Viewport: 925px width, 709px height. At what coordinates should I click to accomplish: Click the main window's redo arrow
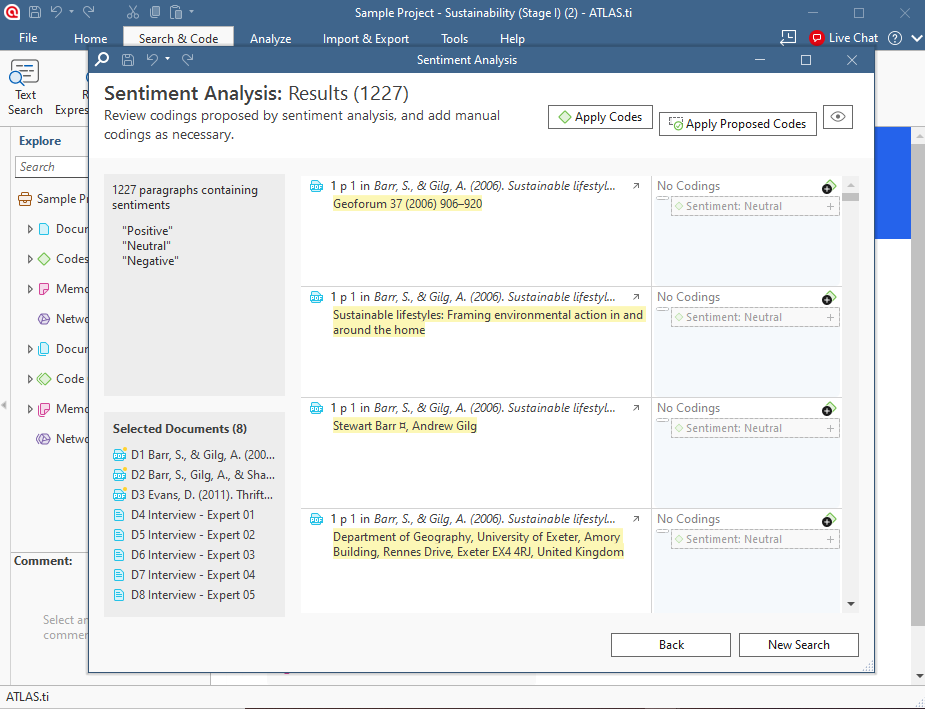(88, 11)
